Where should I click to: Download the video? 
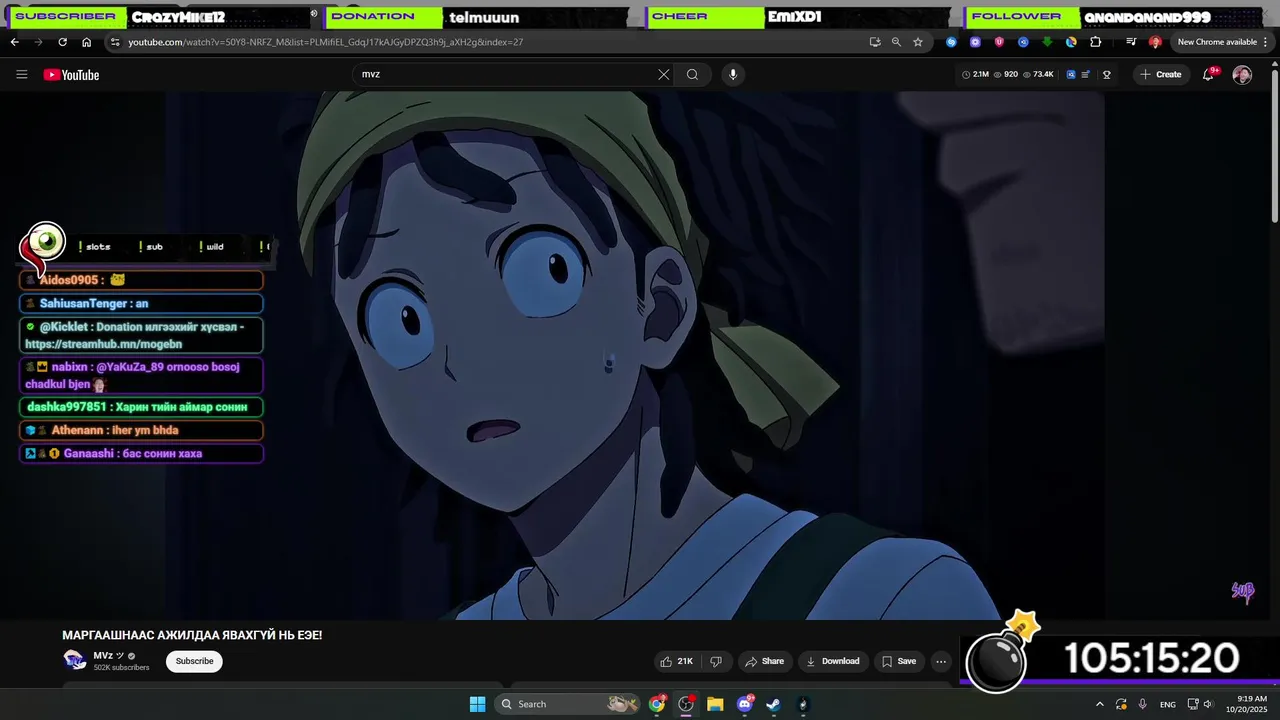(832, 661)
